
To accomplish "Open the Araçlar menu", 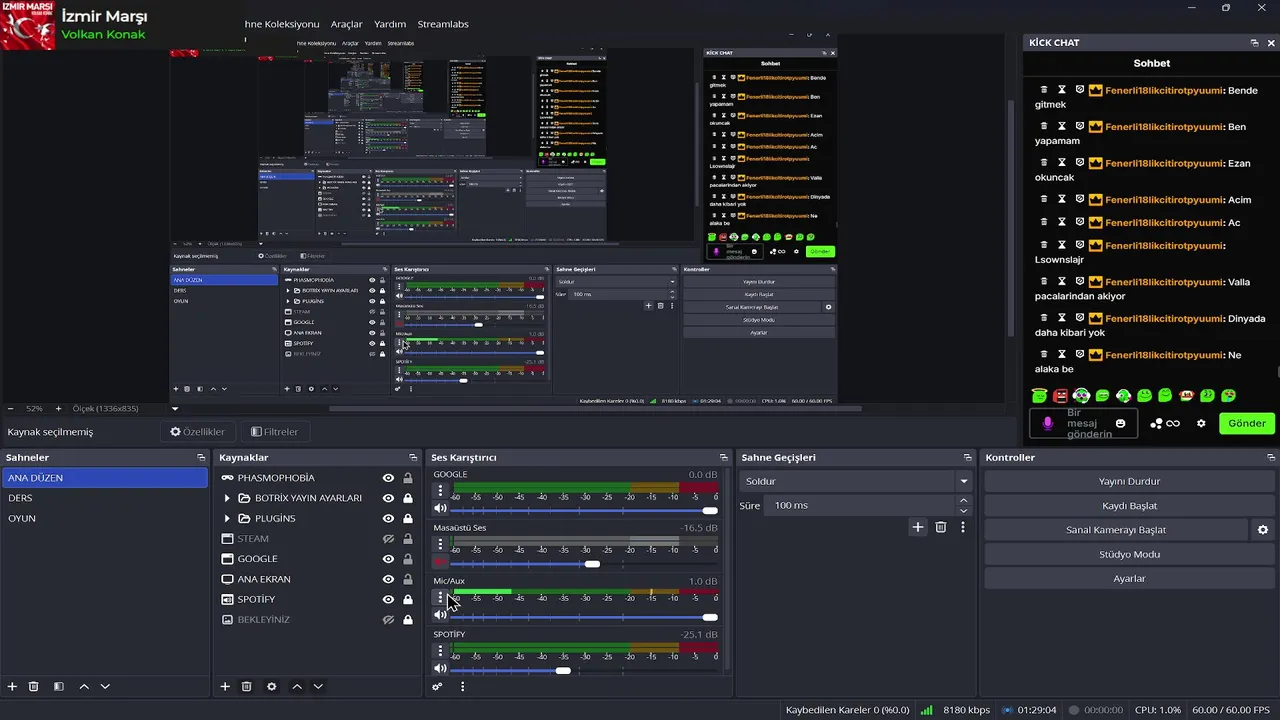I will tap(346, 24).
